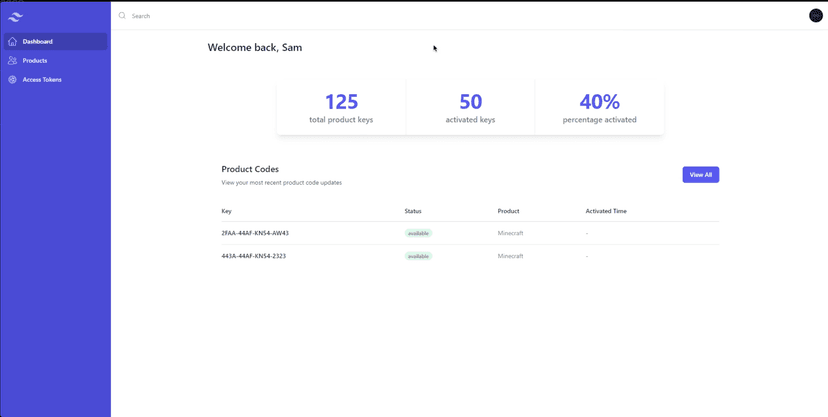Select the Access Tokens label in sidebar

click(x=42, y=80)
